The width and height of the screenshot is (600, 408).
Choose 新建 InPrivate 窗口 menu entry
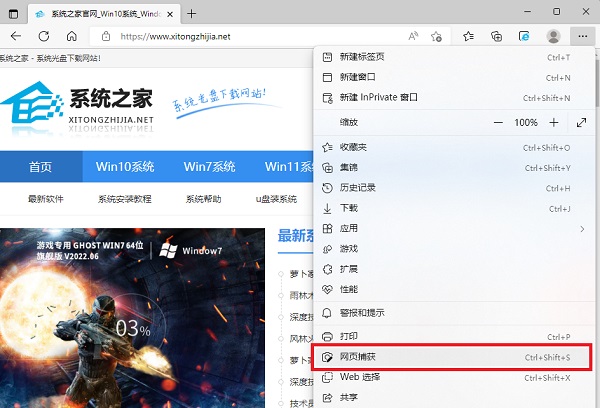point(379,98)
